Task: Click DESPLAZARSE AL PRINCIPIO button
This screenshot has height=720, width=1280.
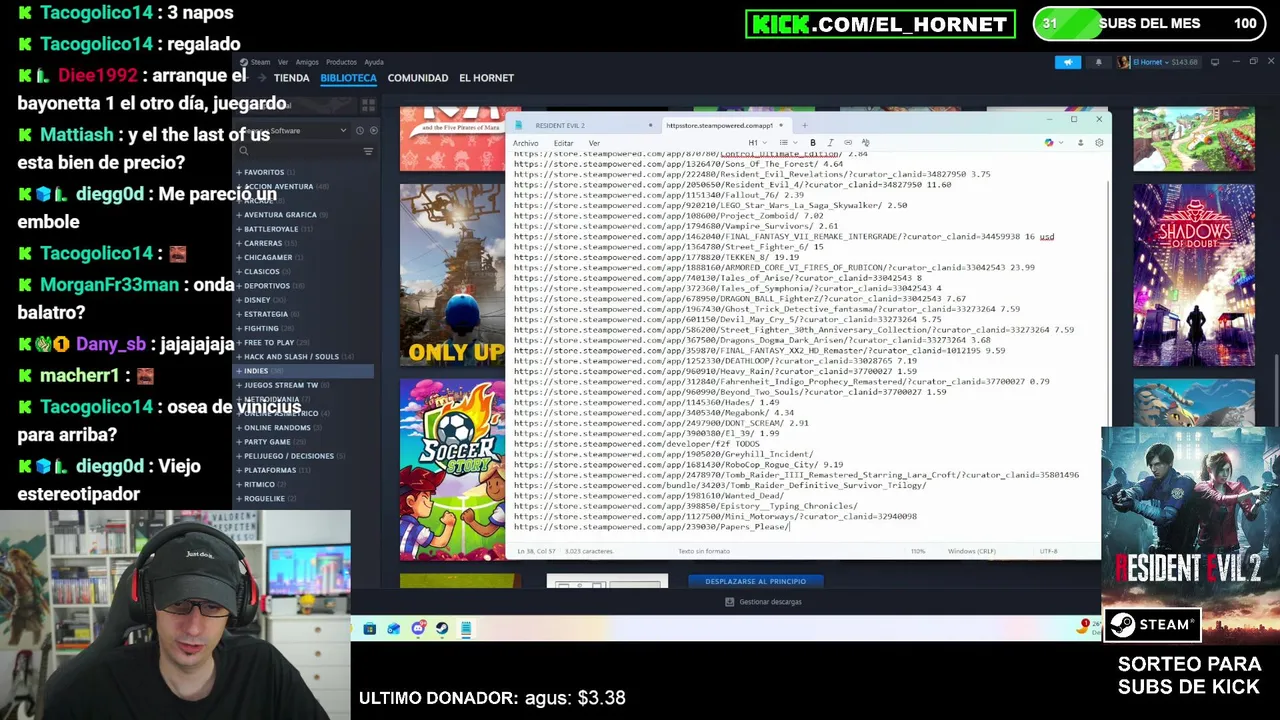Action: pos(755,581)
